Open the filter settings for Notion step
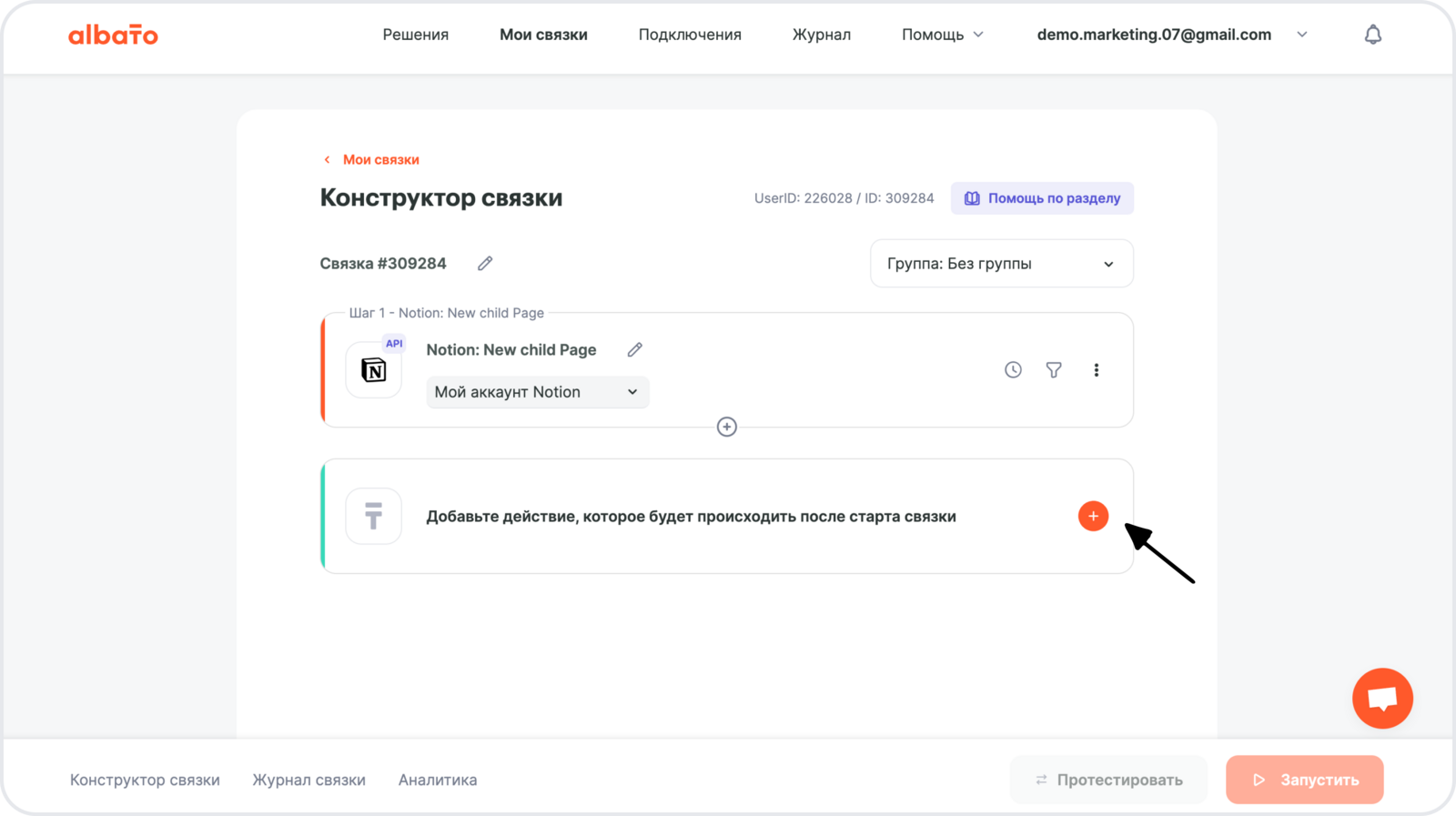 click(x=1054, y=370)
